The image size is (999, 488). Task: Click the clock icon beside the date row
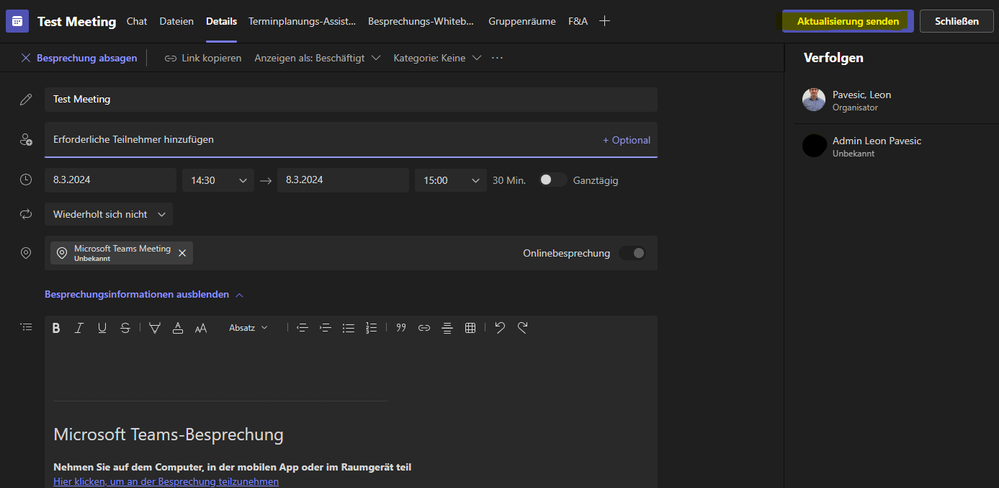click(25, 180)
